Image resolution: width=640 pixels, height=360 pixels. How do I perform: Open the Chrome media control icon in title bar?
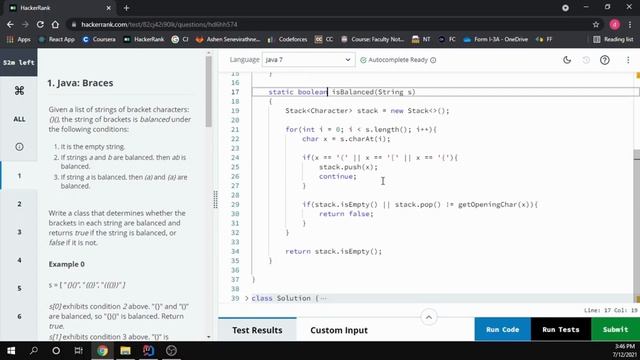[x=565, y=8]
